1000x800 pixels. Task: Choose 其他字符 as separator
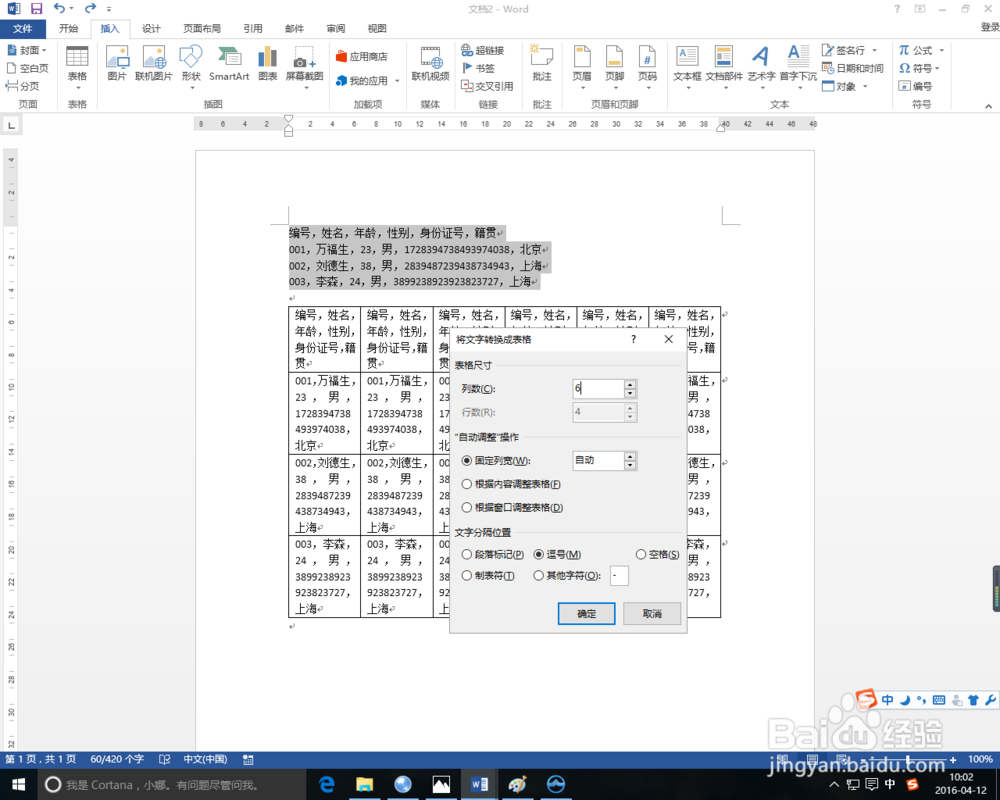coord(539,575)
